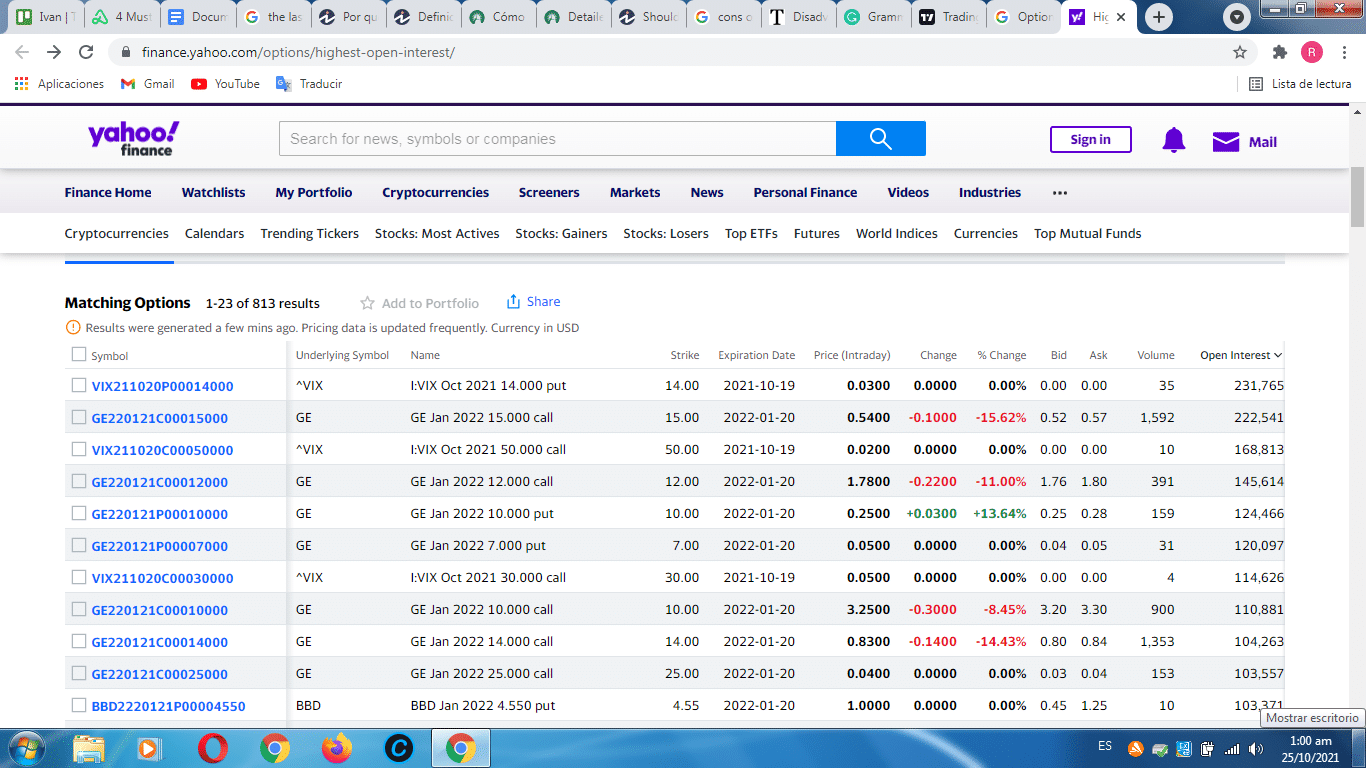The image size is (1366, 768).
Task: Open YouTube bookmark
Action: tap(225, 84)
